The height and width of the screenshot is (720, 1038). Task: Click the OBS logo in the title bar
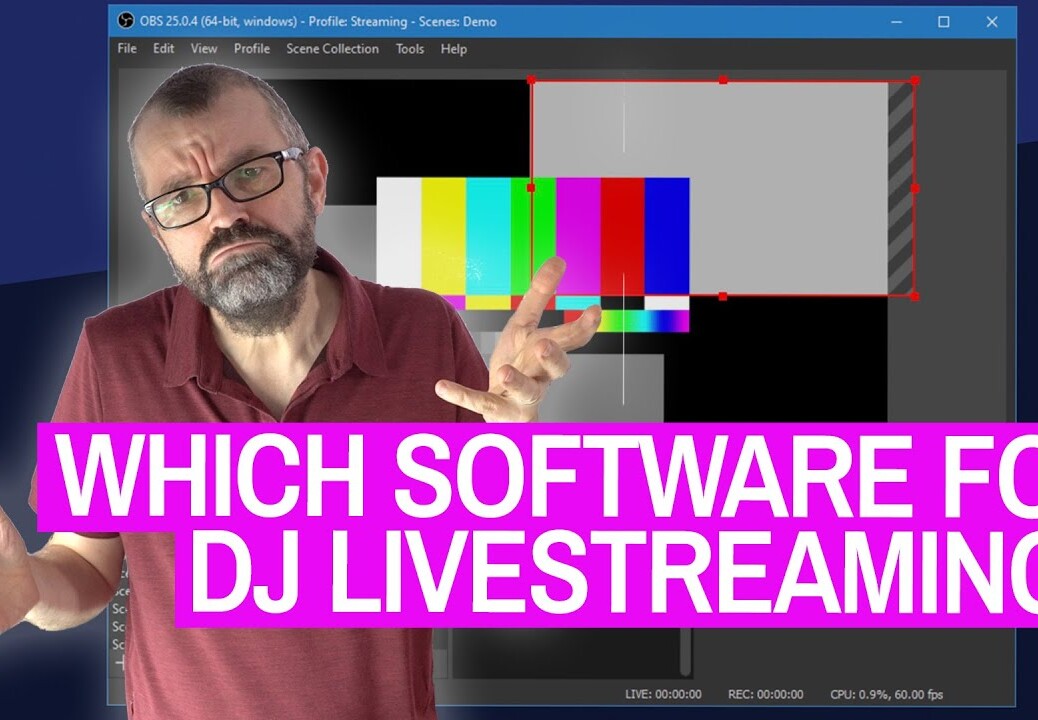click(x=125, y=21)
